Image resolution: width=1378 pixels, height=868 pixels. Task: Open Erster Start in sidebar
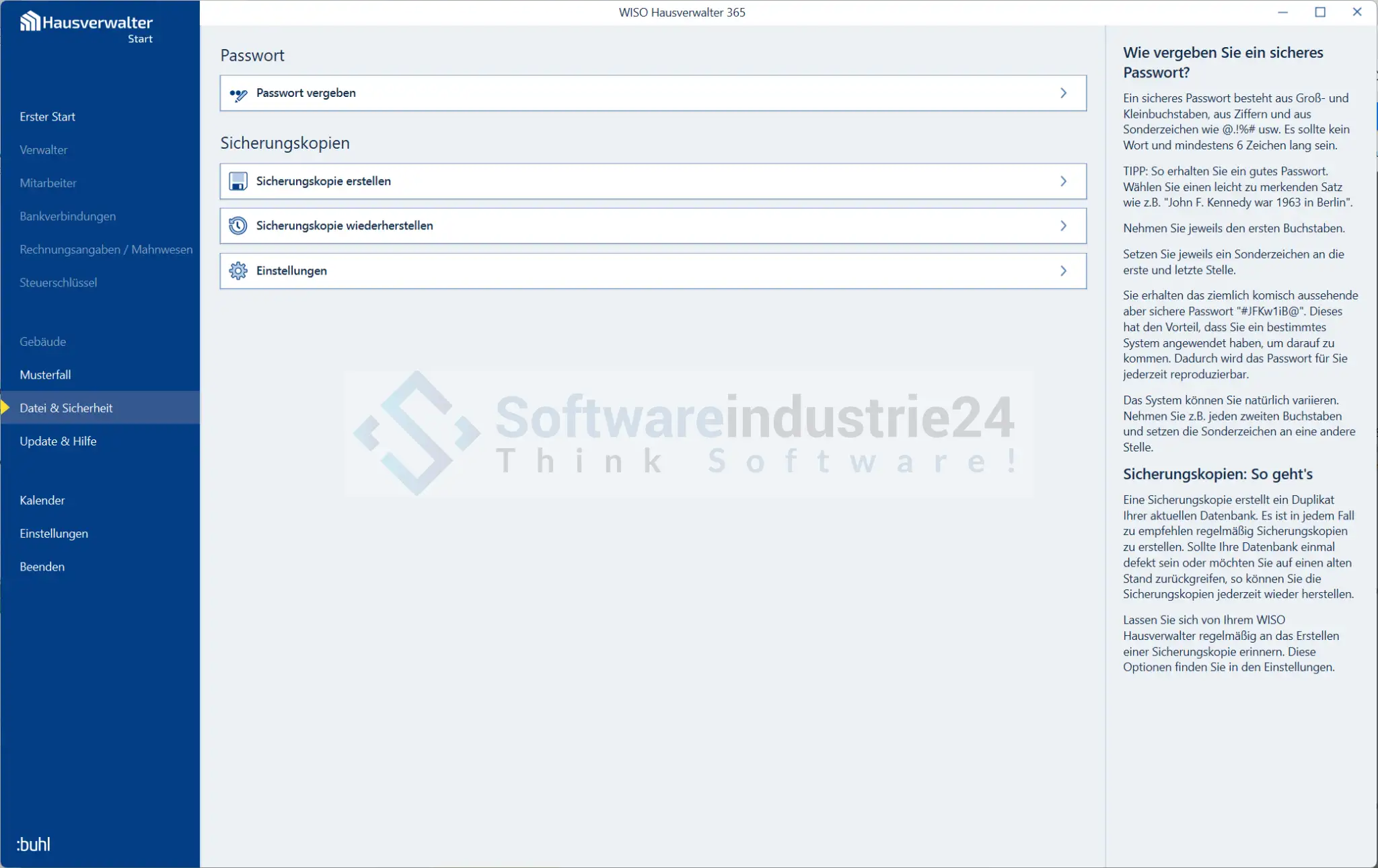pyautogui.click(x=48, y=117)
